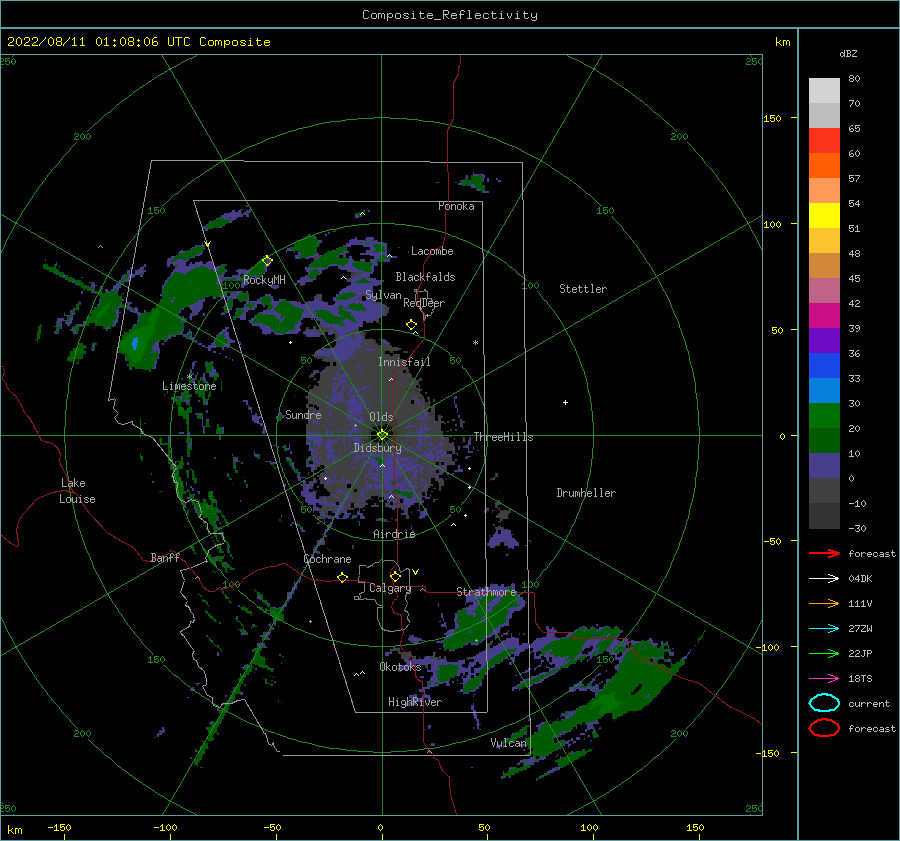900x841 pixels.
Task: Click the Composite_Reflectivity title
Action: click(x=449, y=15)
